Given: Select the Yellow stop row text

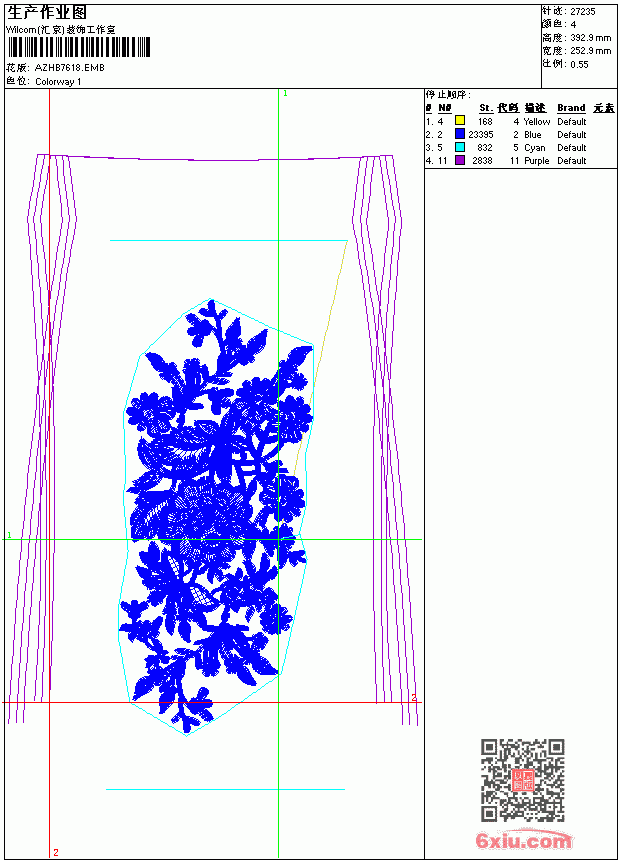Looking at the screenshot, I should [506, 121].
